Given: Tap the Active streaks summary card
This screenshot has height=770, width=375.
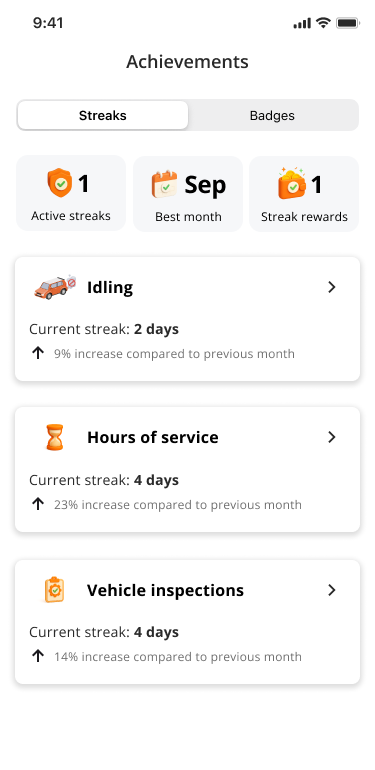Looking at the screenshot, I should coord(71,193).
